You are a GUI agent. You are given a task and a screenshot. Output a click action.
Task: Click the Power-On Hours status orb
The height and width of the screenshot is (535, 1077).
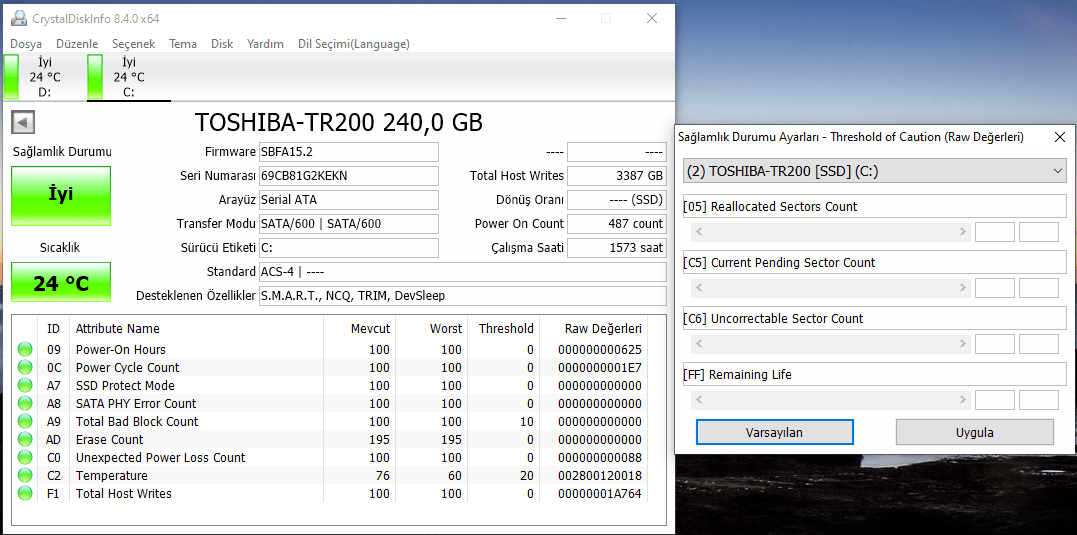[25, 350]
